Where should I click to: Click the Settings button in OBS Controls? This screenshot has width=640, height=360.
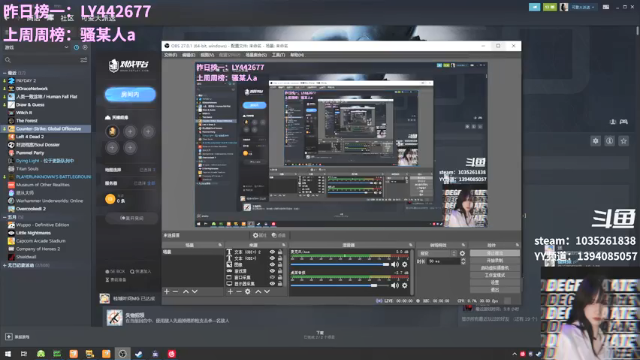point(495,282)
